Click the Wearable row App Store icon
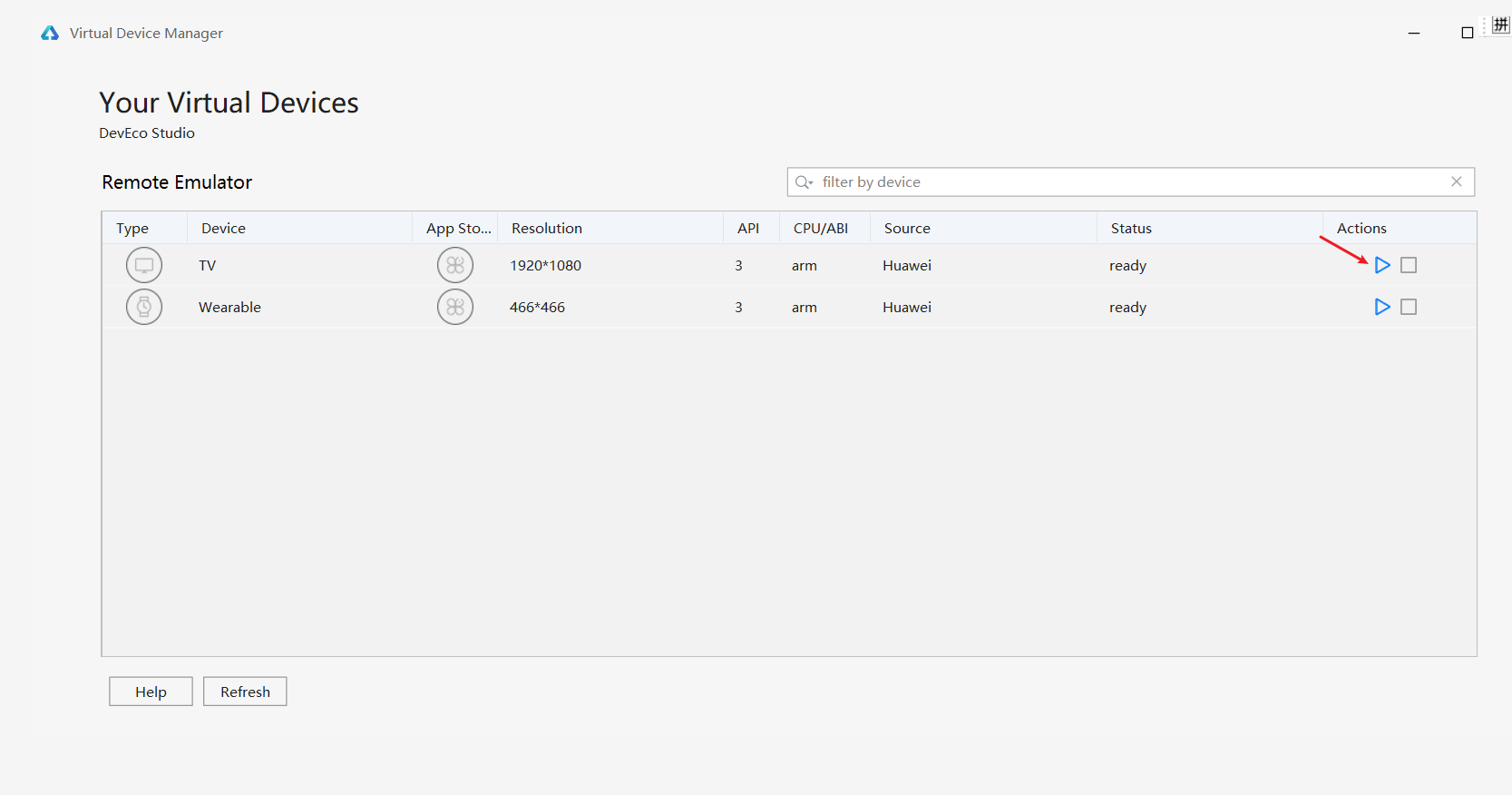The width and height of the screenshot is (1512, 795). pos(454,307)
